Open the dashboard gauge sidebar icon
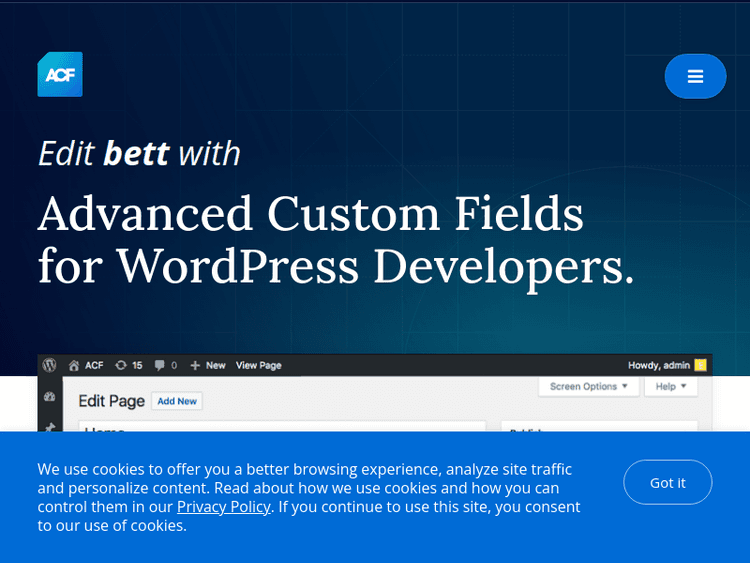Image resolution: width=750 pixels, height=563 pixels. (x=50, y=397)
